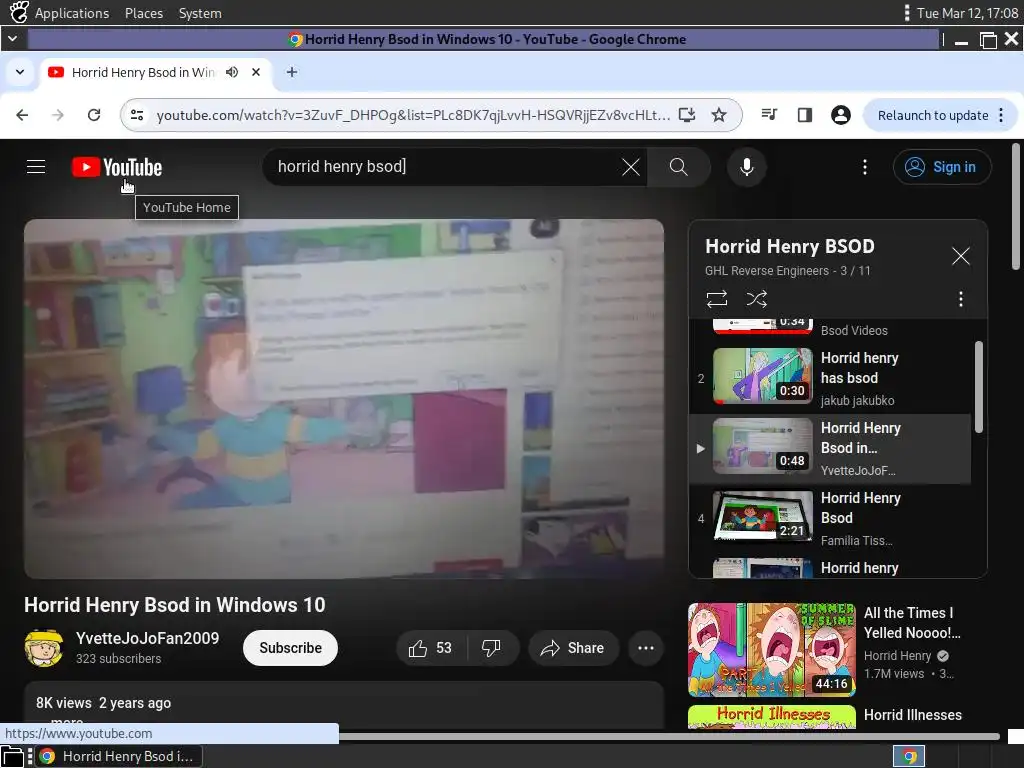Reload the page
Viewport: 1024px width, 768px height.
tap(94, 116)
